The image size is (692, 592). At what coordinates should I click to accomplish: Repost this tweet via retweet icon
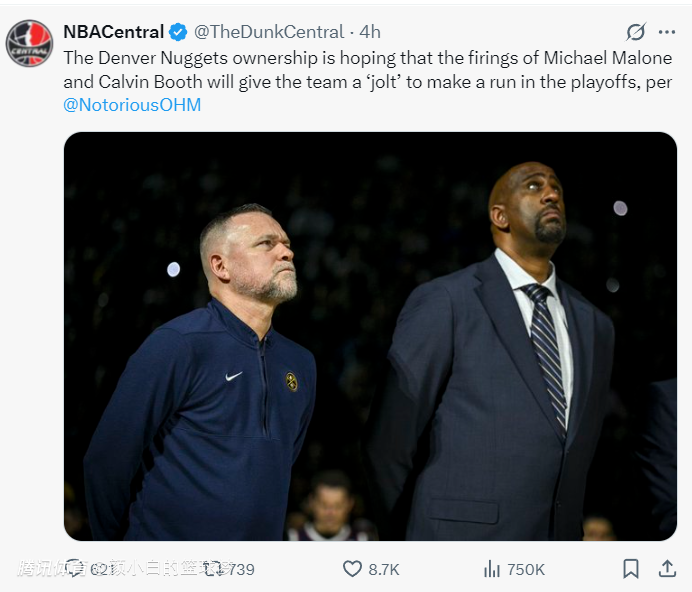[x=212, y=569]
